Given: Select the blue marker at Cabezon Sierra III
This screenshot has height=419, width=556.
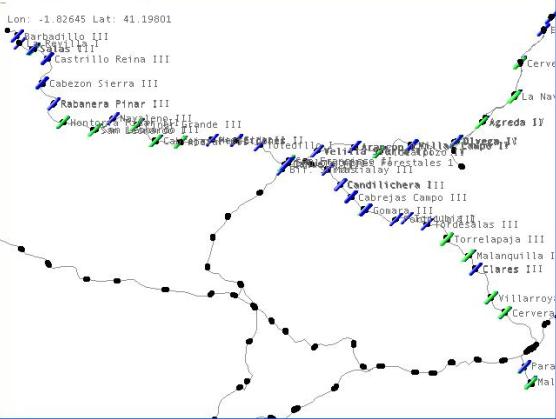Looking at the screenshot, I should [42, 83].
